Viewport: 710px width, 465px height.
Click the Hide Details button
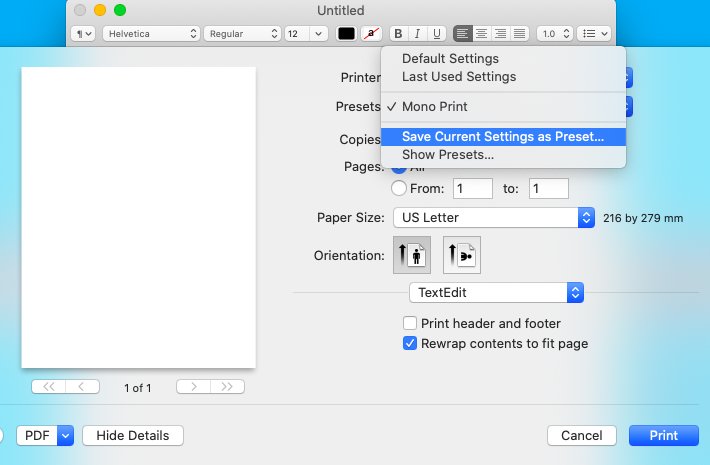(x=133, y=435)
